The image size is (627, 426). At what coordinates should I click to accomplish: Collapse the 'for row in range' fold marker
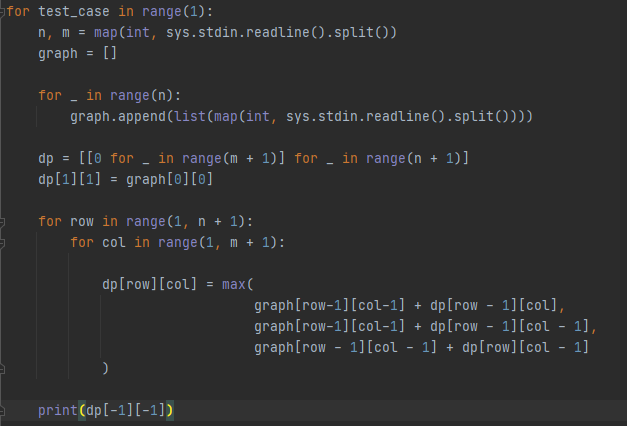pos(2,222)
